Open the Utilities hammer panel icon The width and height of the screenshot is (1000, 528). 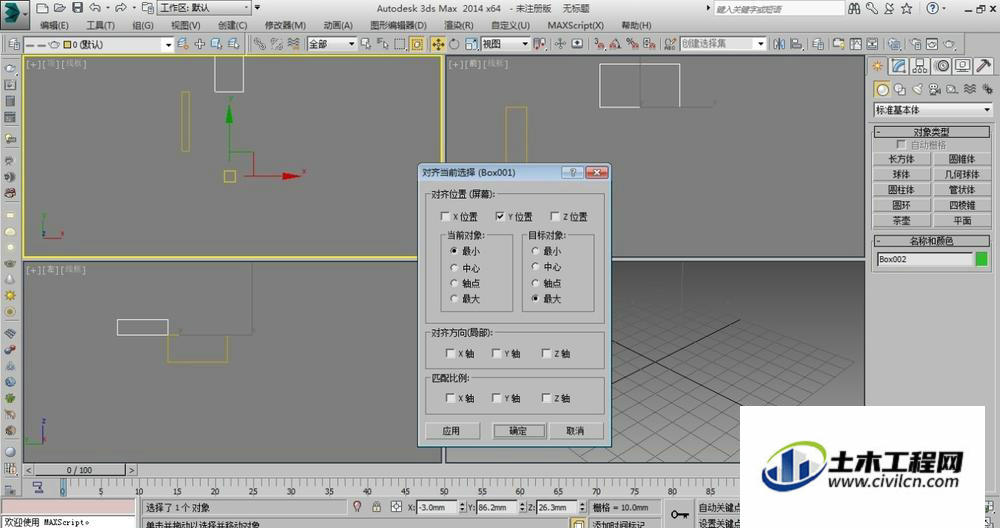point(983,66)
